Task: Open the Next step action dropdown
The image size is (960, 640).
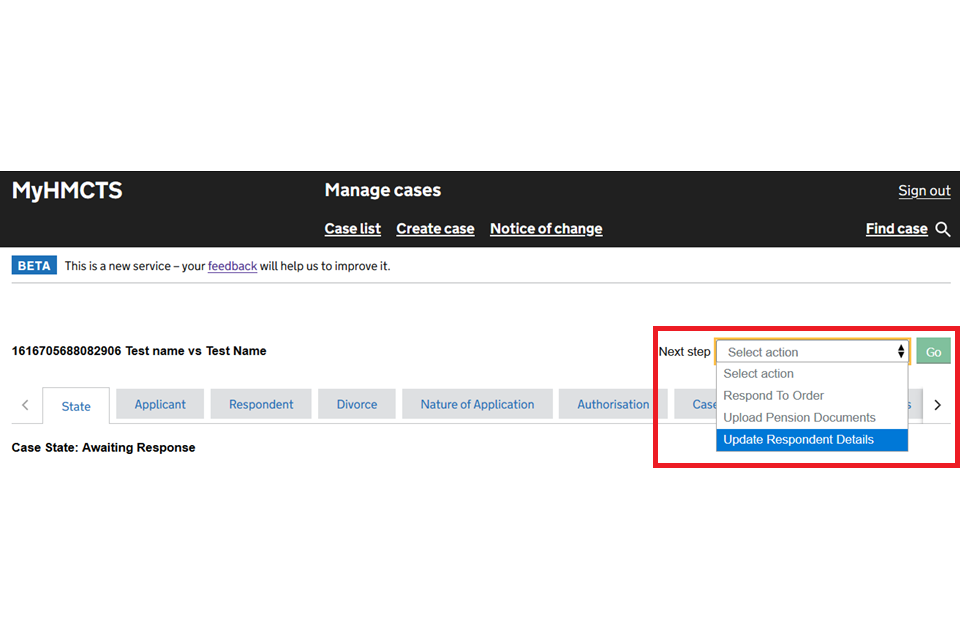Action: tap(812, 352)
